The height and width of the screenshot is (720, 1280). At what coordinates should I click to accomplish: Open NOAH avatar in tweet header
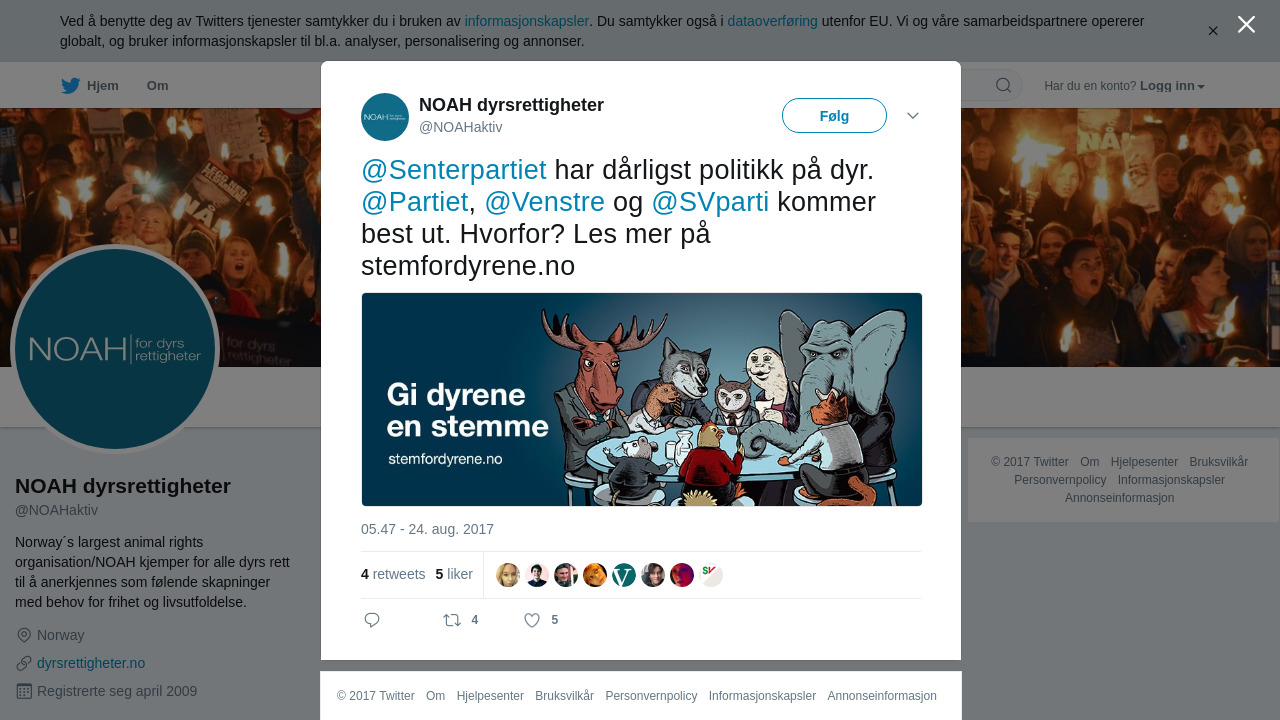point(385,117)
